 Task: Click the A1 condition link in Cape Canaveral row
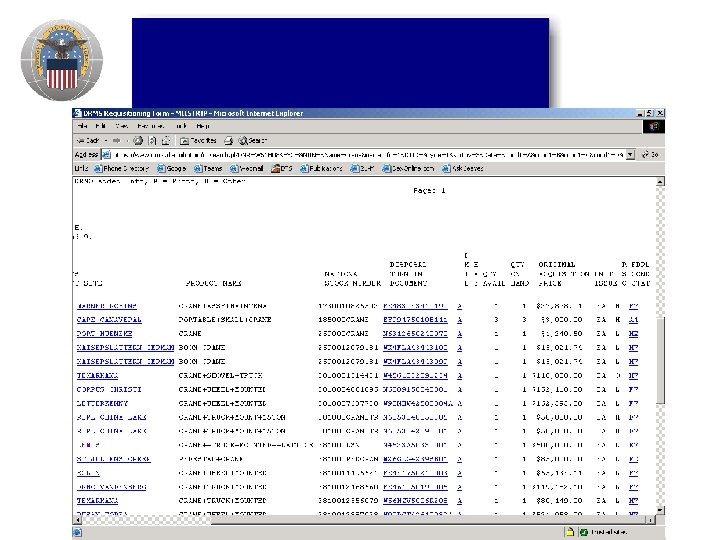point(634,320)
